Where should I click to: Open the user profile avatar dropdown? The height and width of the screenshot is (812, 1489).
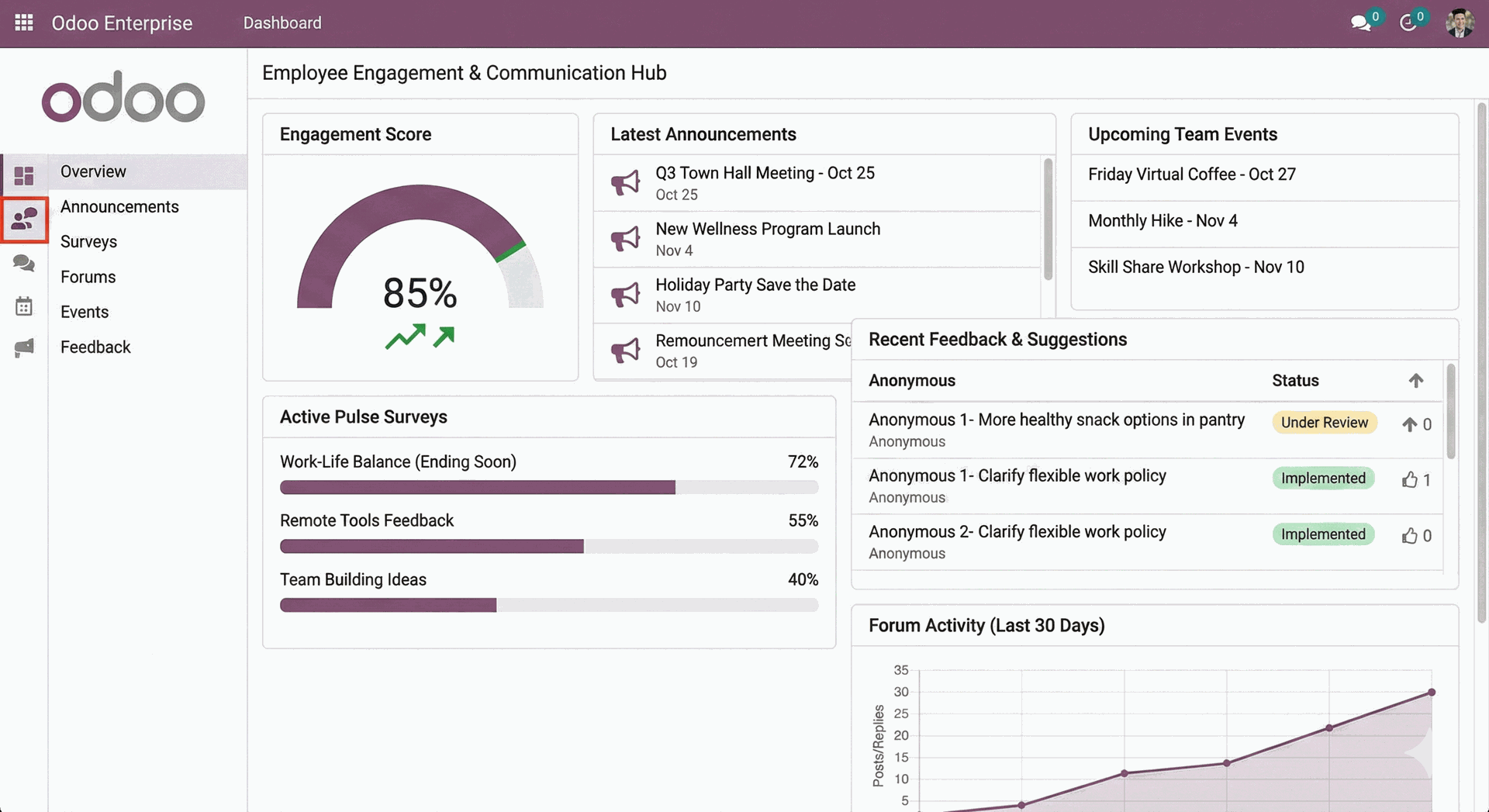(x=1460, y=23)
